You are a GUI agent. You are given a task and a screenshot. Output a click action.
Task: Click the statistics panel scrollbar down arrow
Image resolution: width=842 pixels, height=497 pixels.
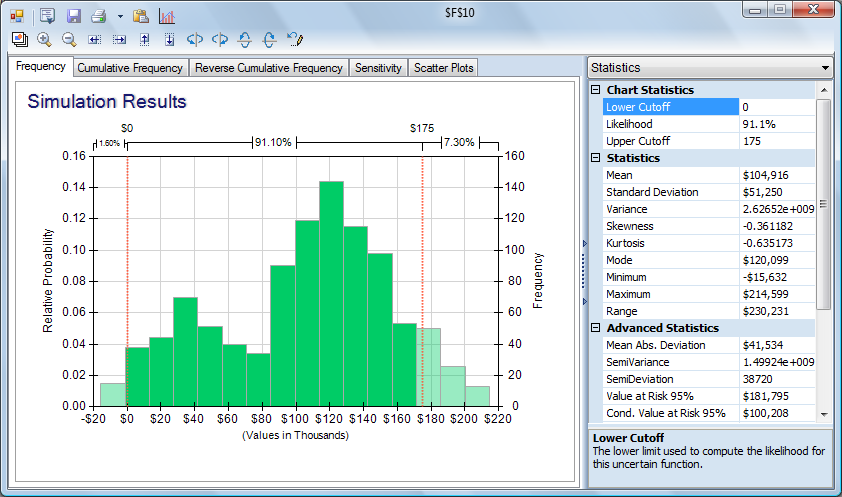(x=824, y=413)
